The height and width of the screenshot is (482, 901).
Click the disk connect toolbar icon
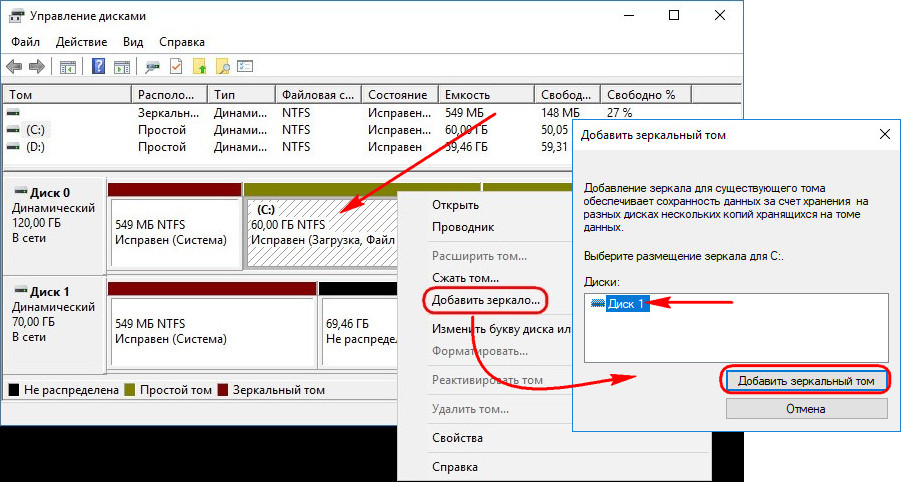(x=153, y=67)
